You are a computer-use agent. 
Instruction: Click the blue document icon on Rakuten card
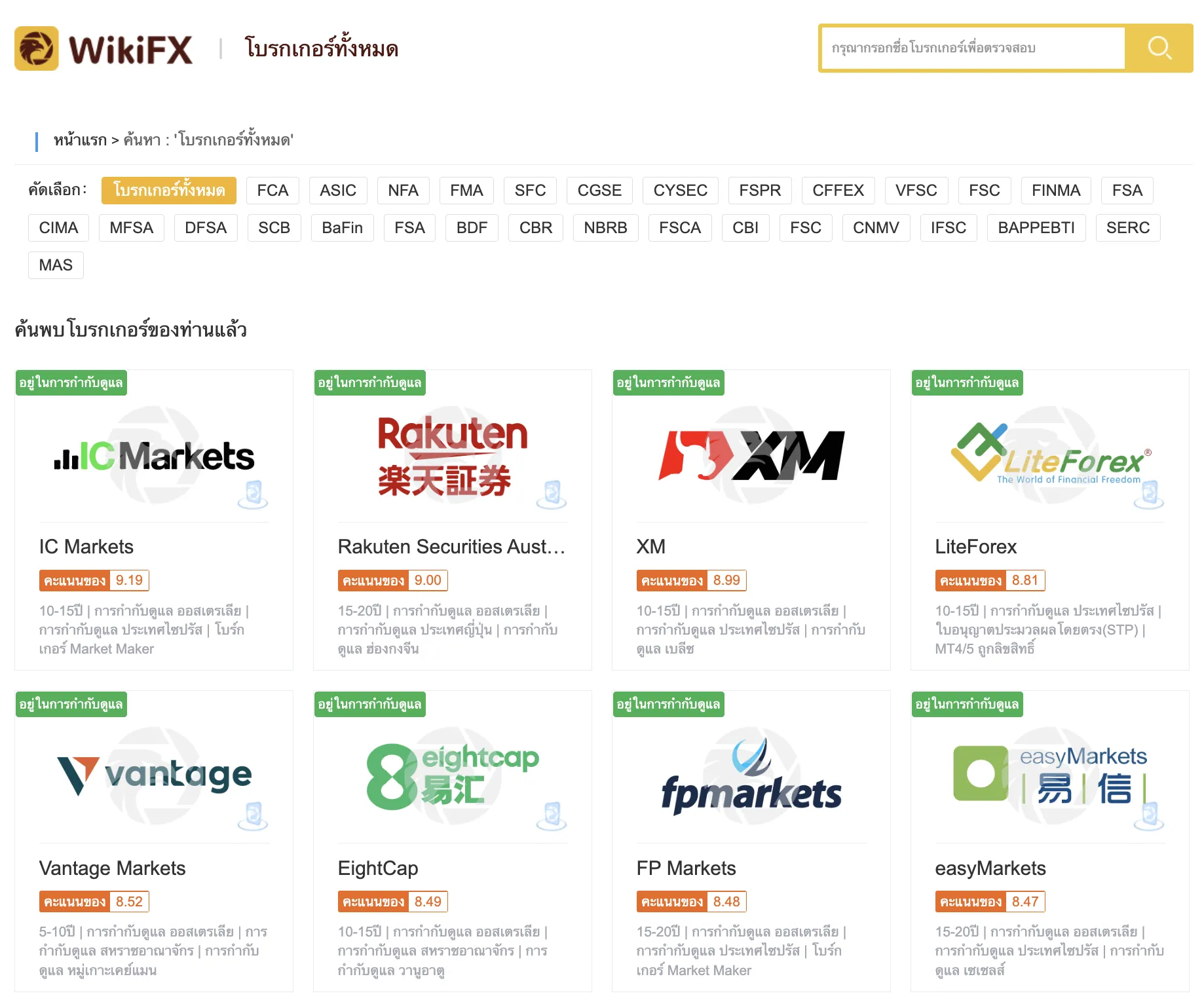click(x=552, y=494)
